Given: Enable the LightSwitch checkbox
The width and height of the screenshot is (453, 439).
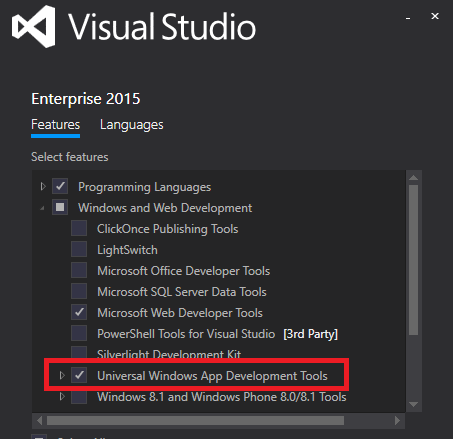Looking at the screenshot, I should coord(79,249).
